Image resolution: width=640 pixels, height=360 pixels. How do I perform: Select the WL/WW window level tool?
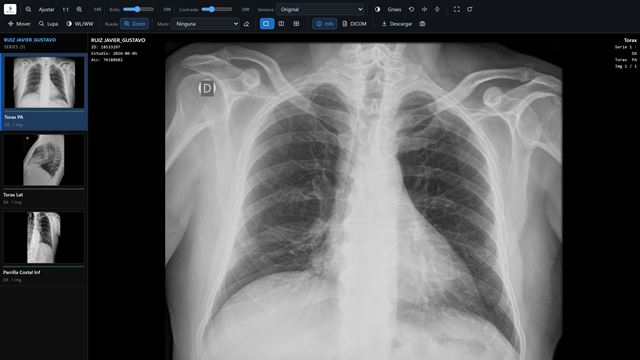(x=80, y=24)
